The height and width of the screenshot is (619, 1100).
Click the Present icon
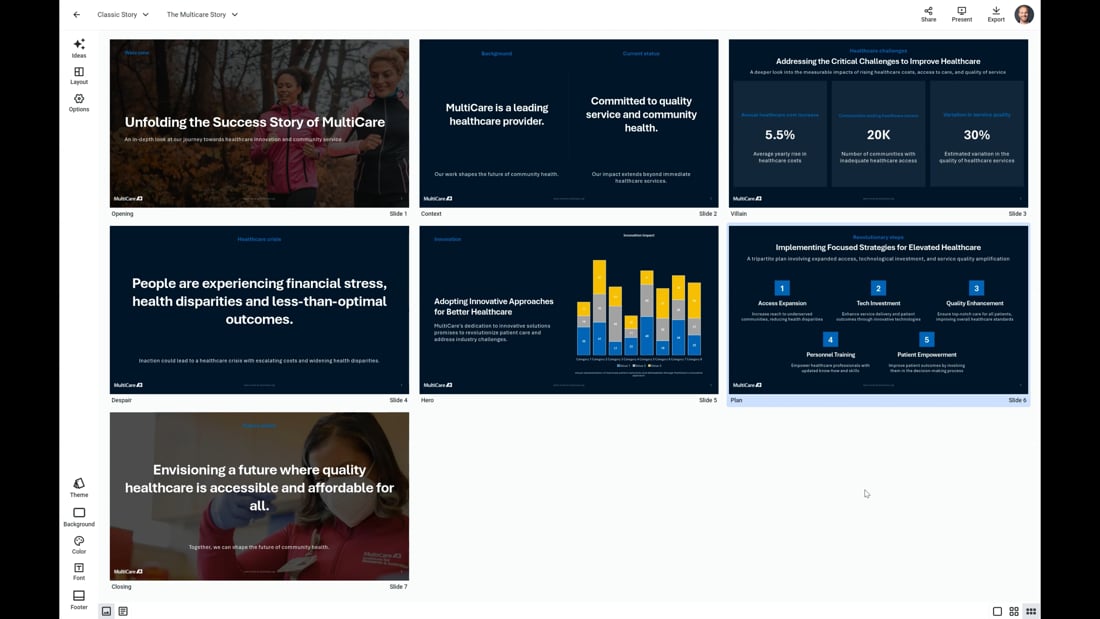point(961,13)
